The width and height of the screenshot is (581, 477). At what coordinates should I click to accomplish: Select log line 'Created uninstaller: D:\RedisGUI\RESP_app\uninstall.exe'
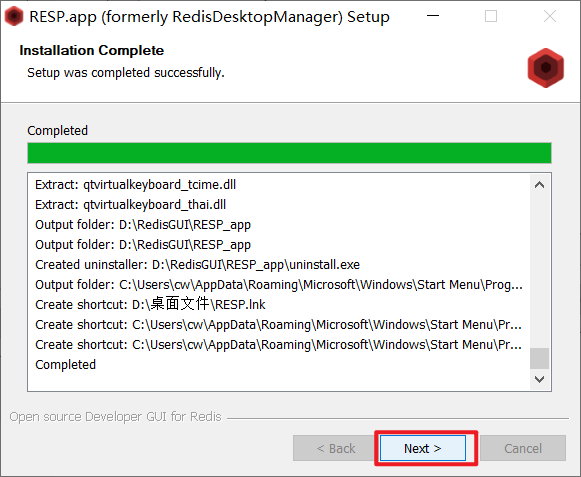[197, 265]
